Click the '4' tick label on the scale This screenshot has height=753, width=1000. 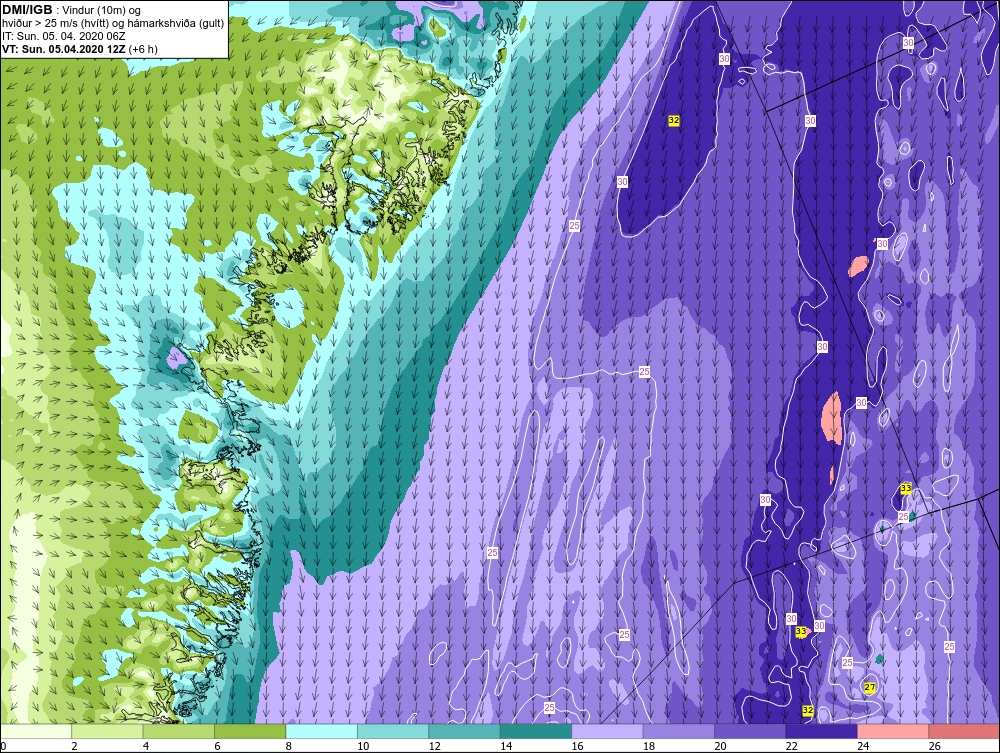(x=146, y=746)
